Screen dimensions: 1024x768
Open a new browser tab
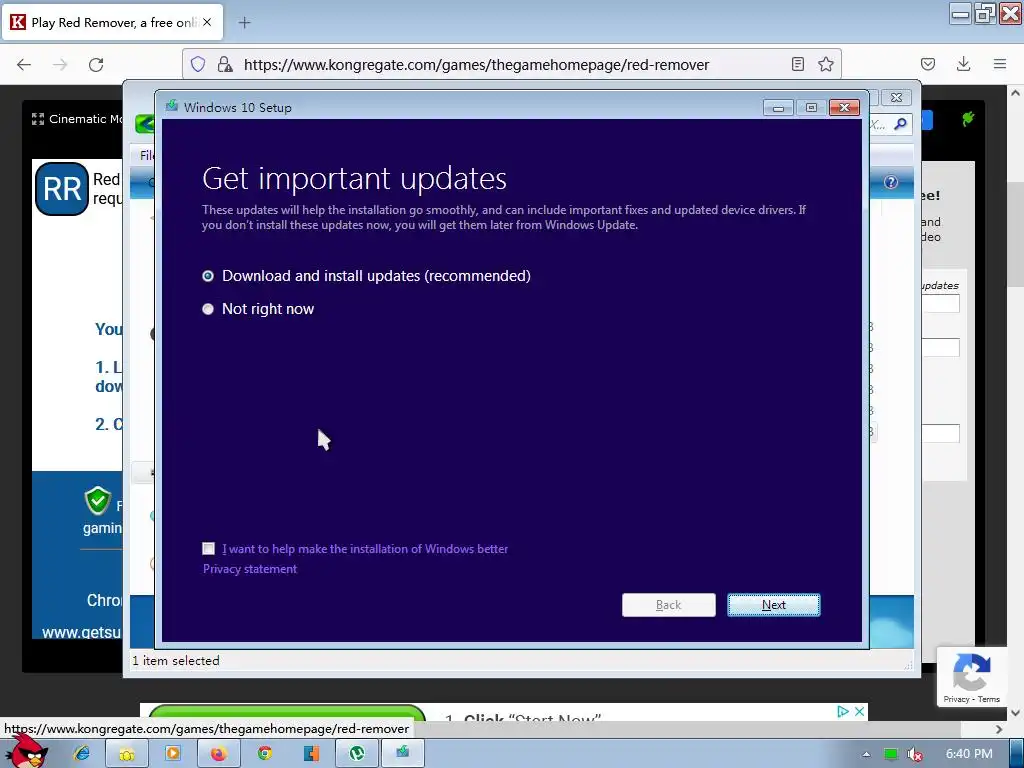(244, 23)
